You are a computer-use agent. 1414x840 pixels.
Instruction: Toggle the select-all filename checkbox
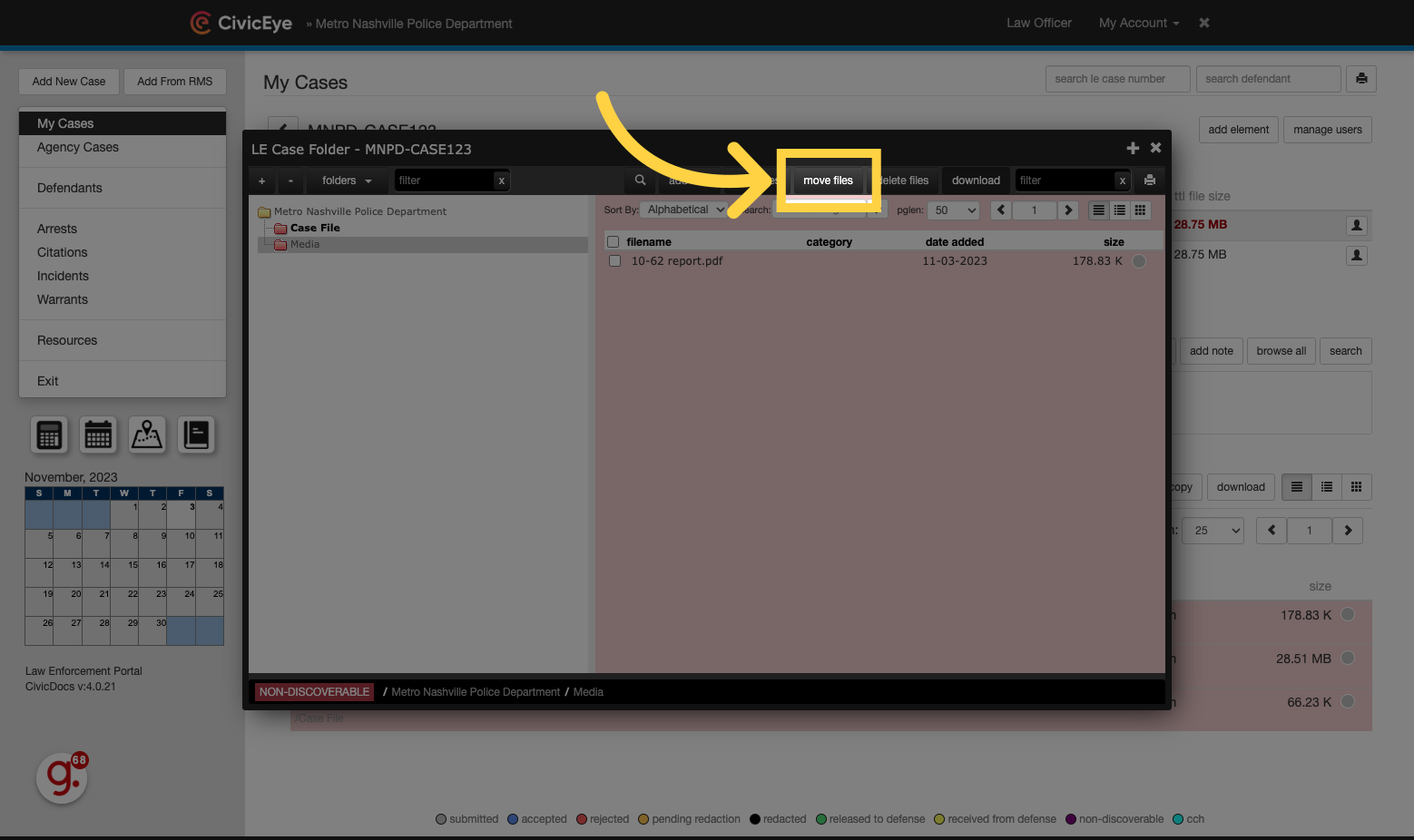pos(614,242)
